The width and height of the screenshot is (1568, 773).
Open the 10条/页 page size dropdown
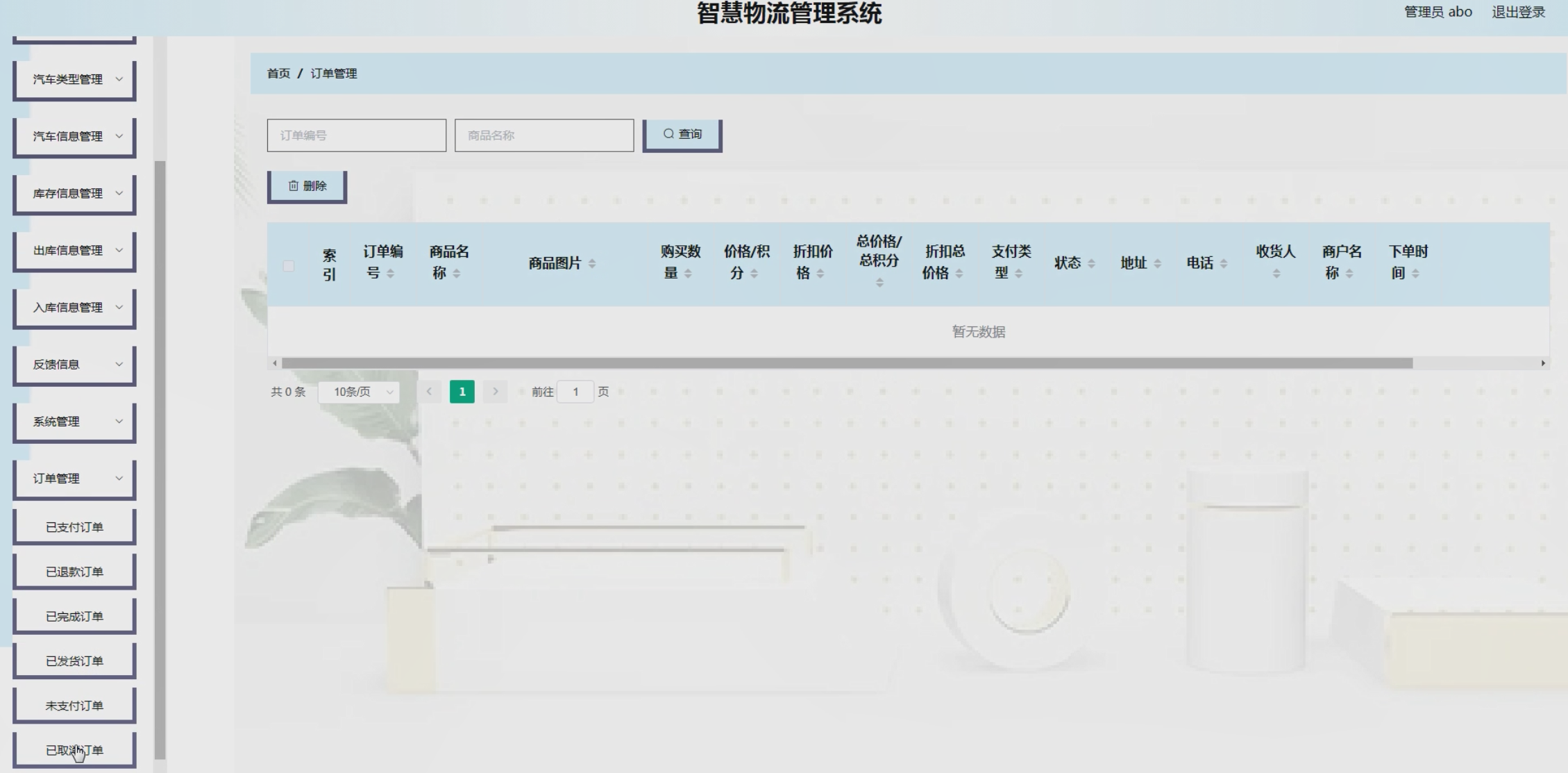tap(359, 392)
